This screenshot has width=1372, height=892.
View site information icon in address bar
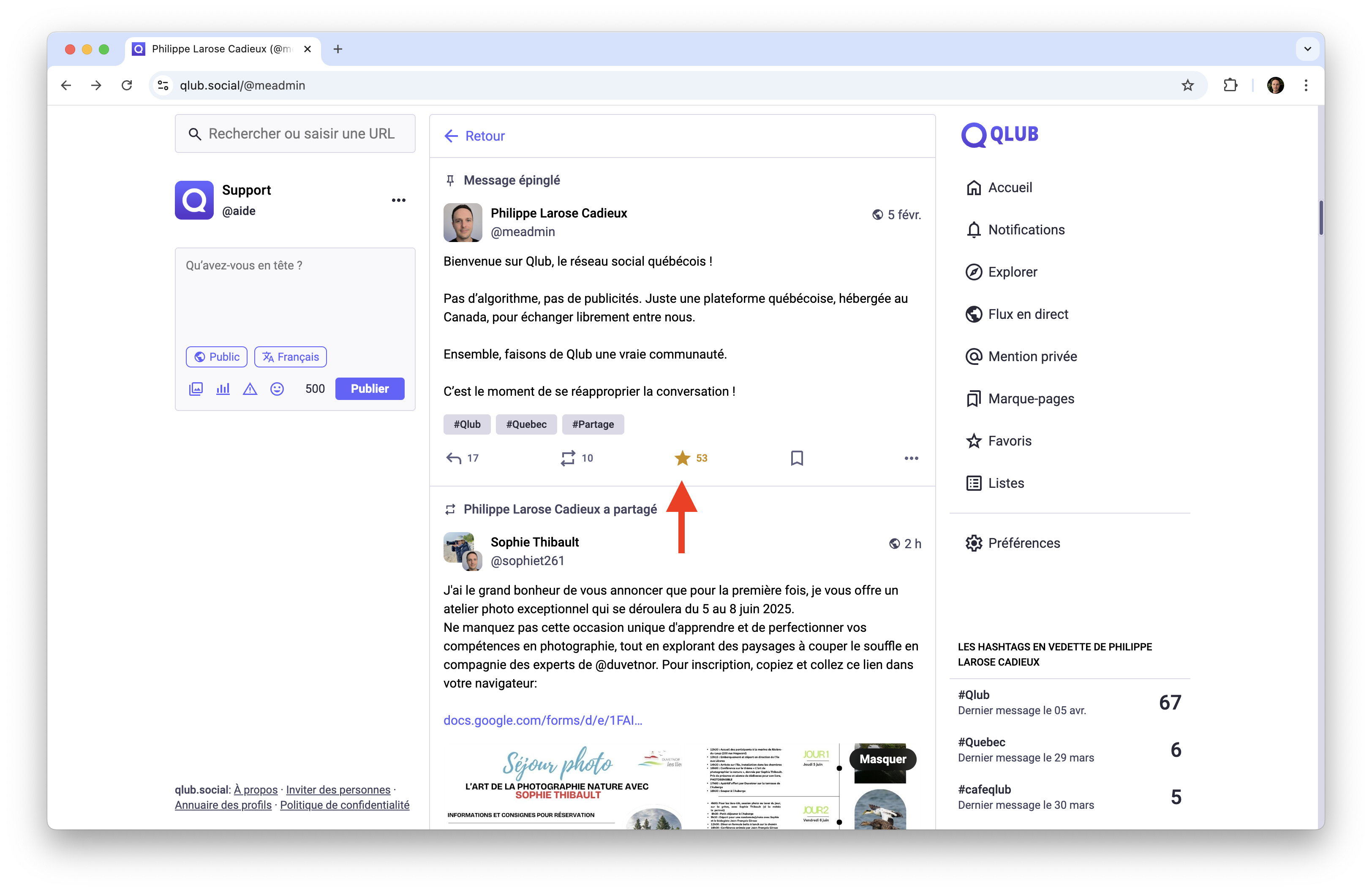click(x=163, y=85)
